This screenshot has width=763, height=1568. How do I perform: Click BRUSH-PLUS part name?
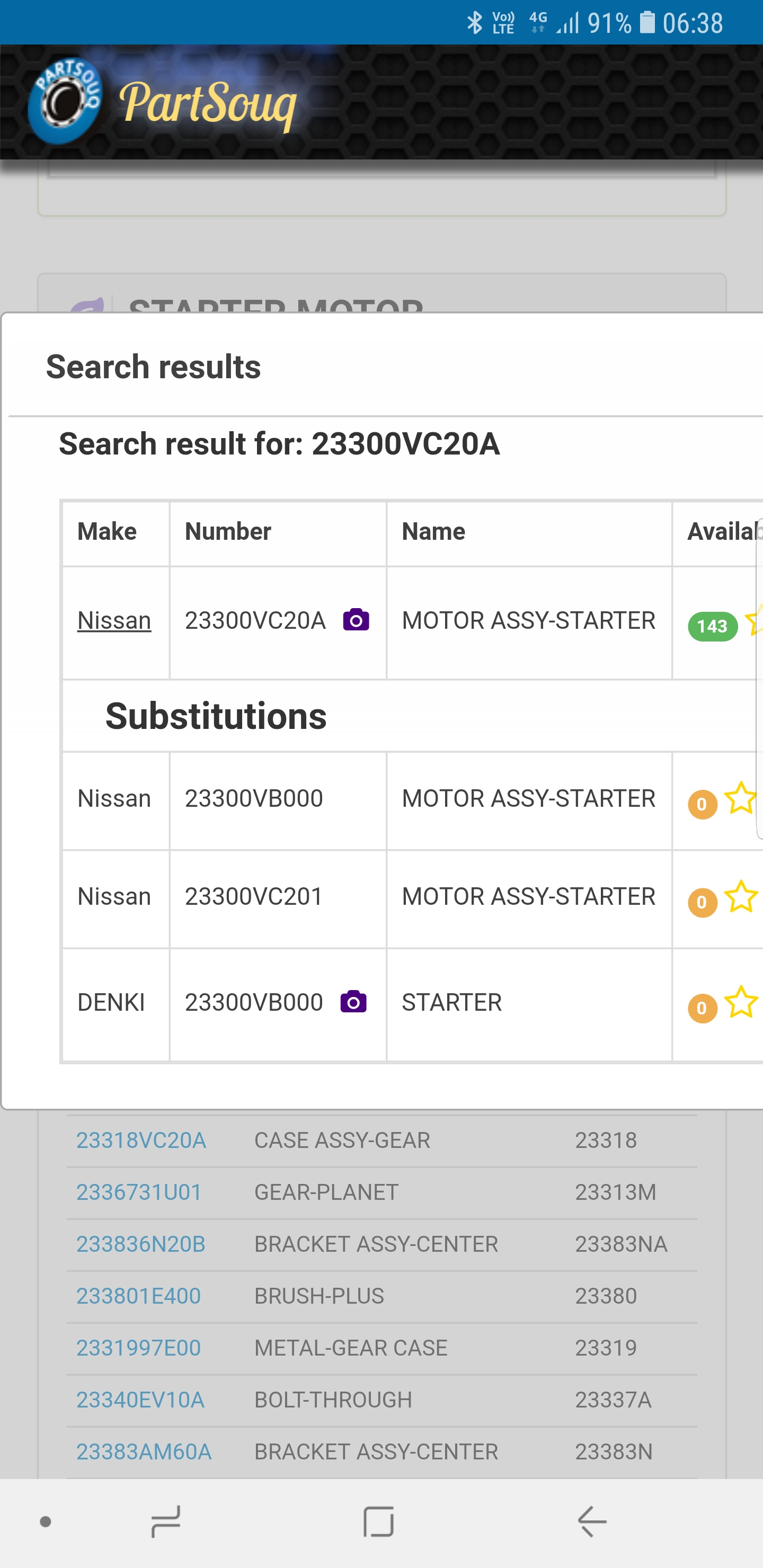319,1296
